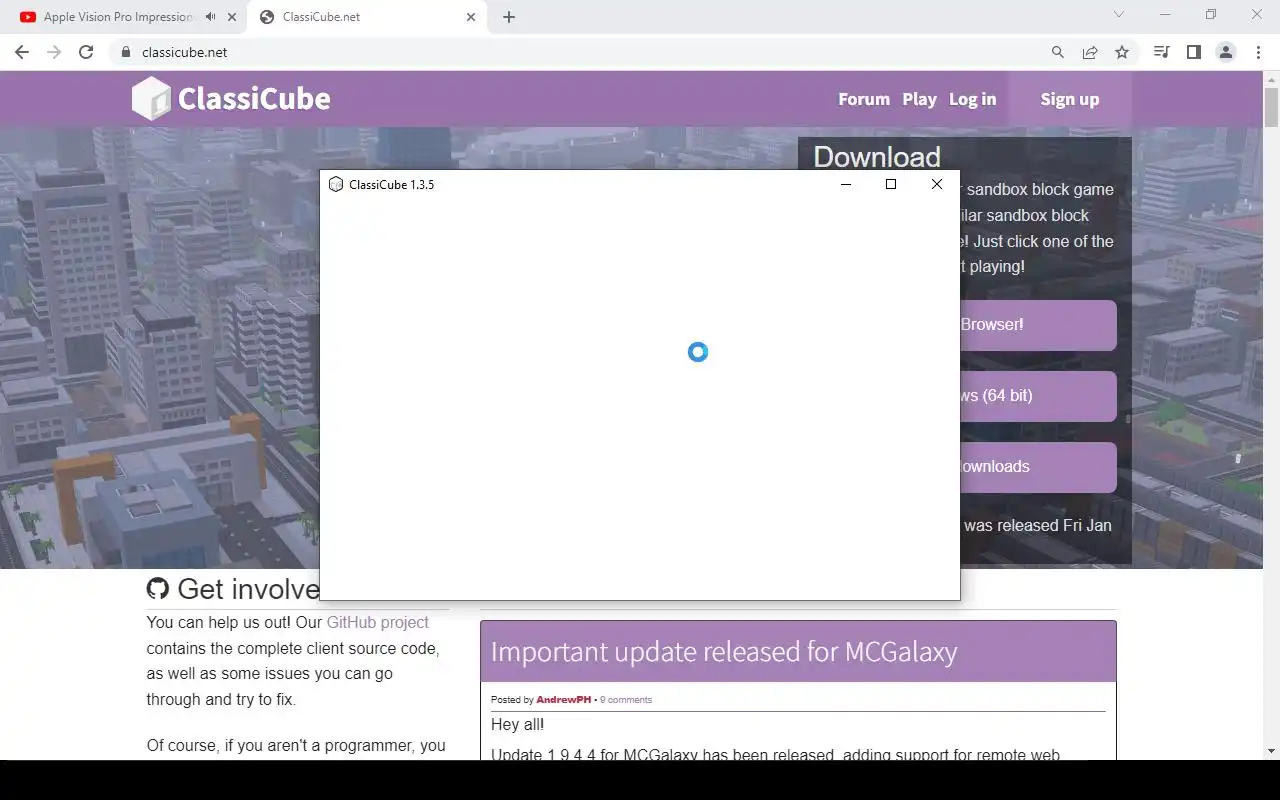This screenshot has width=1280, height=800.
Task: Open the search magnifier in address bar
Action: pos(1058,52)
